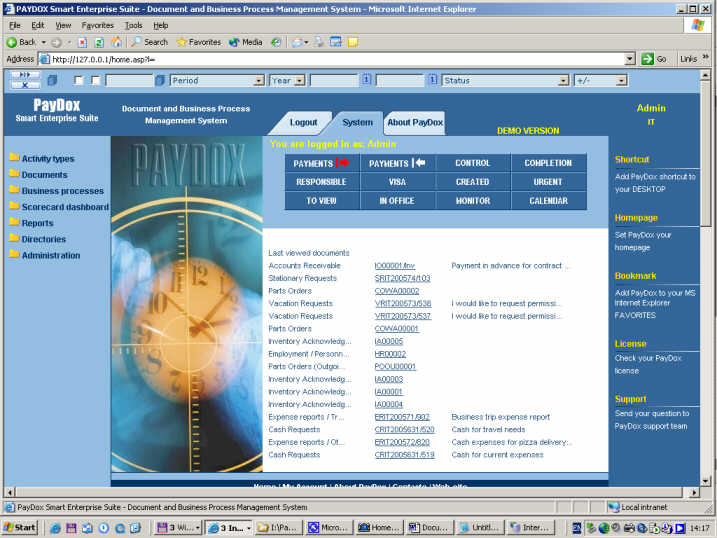Click the Print icon in toolbar

(x=319, y=42)
